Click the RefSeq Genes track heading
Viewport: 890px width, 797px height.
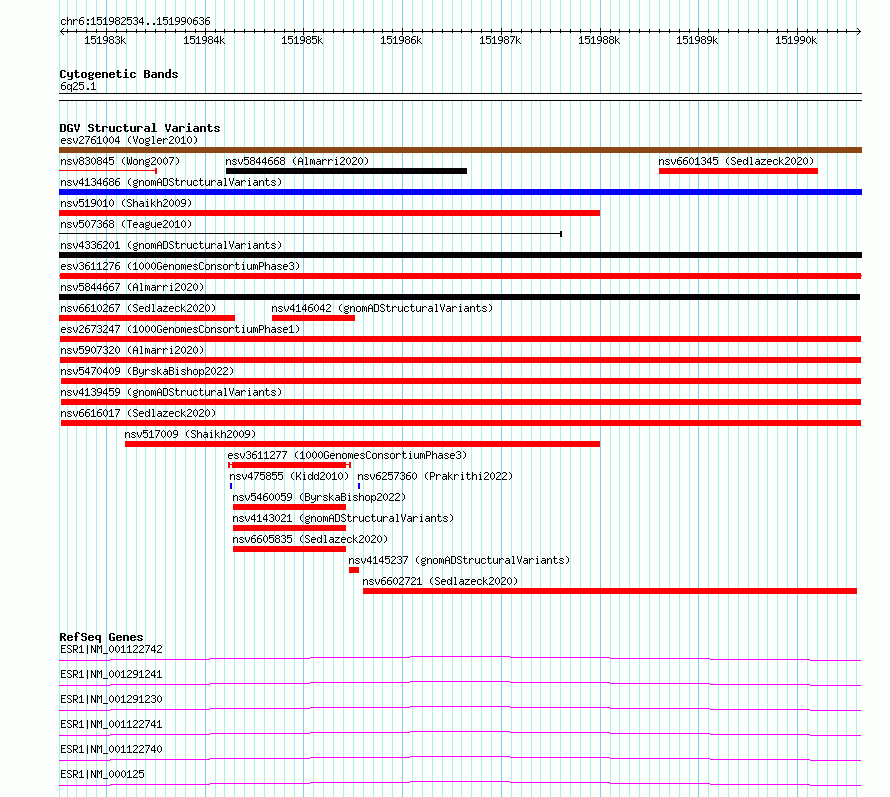[101, 637]
